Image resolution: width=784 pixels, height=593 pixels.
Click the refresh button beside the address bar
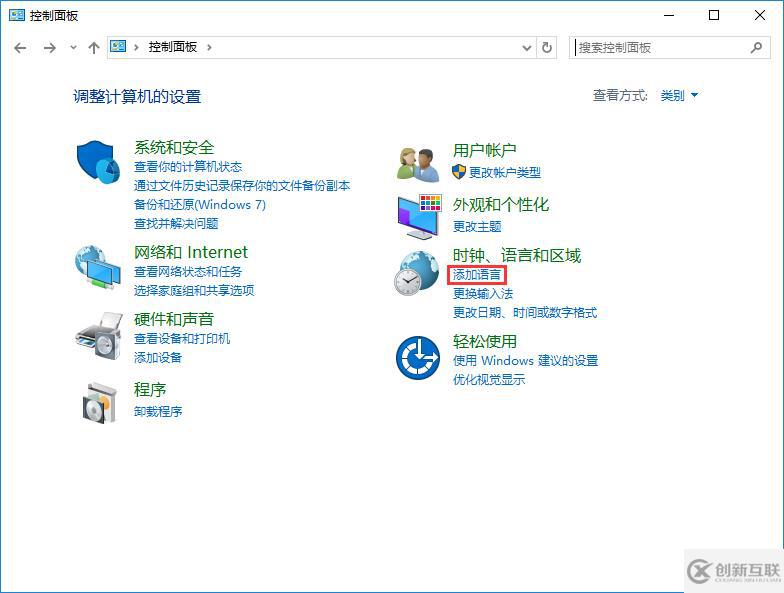point(547,47)
